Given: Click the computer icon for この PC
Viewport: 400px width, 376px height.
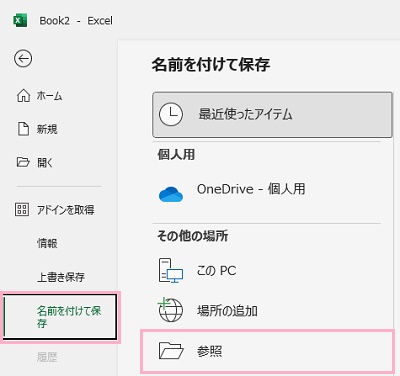Looking at the screenshot, I should pyautogui.click(x=171, y=270).
